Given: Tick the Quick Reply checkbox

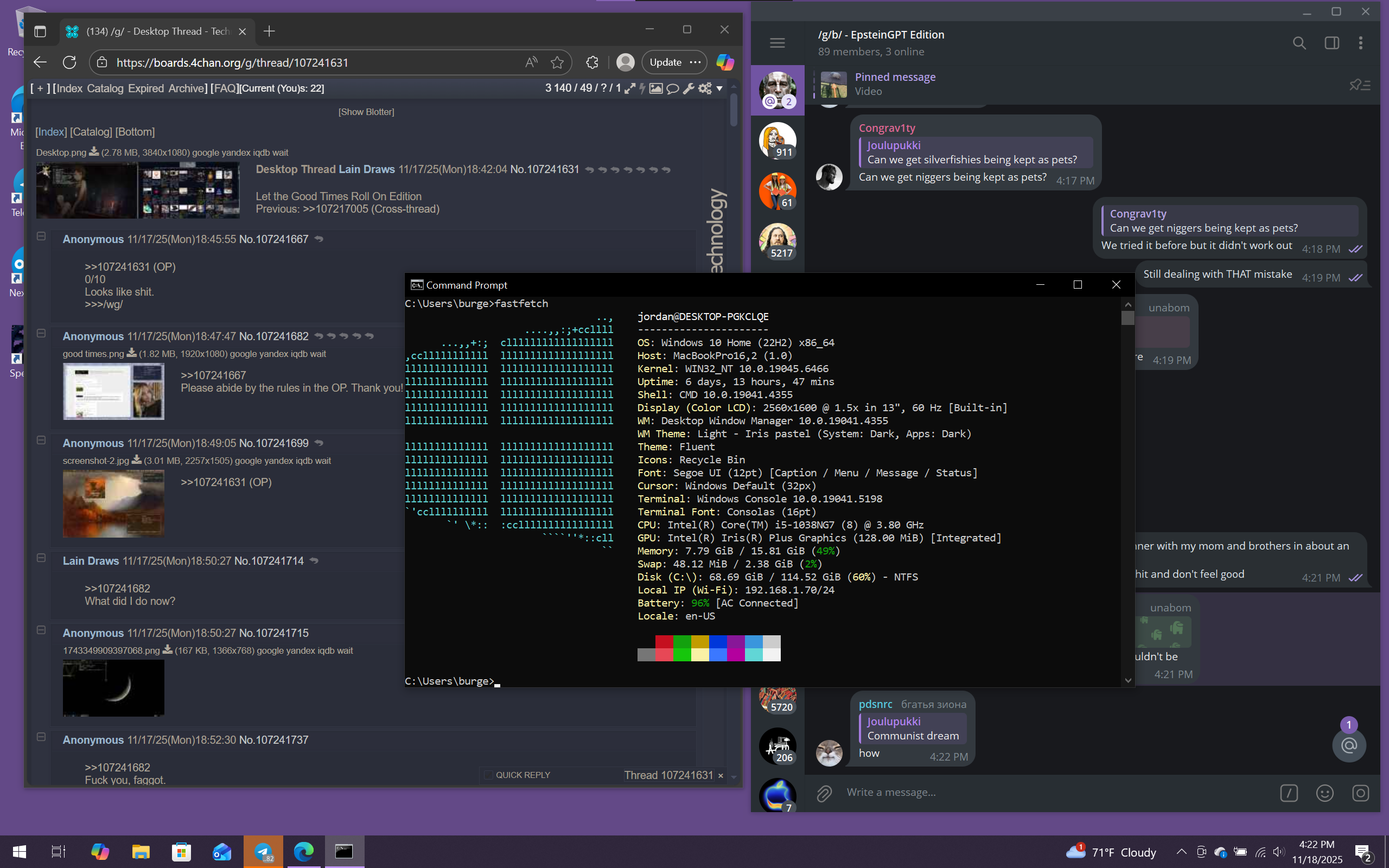Looking at the screenshot, I should [488, 775].
